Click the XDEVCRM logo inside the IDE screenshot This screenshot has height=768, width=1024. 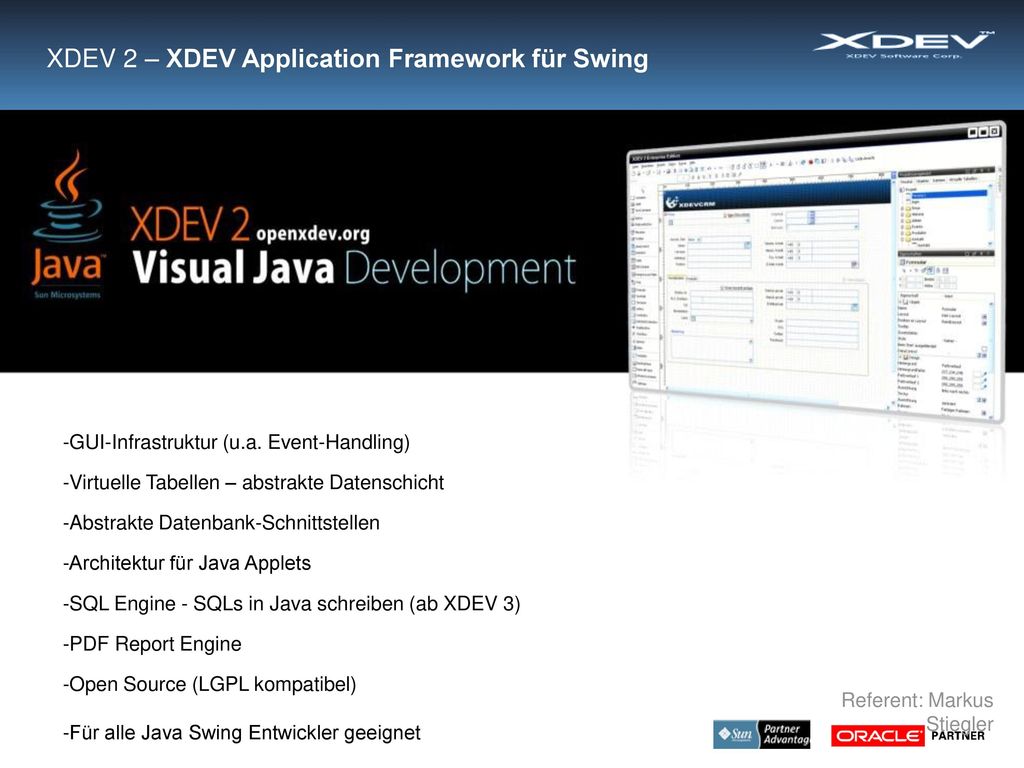(x=691, y=203)
